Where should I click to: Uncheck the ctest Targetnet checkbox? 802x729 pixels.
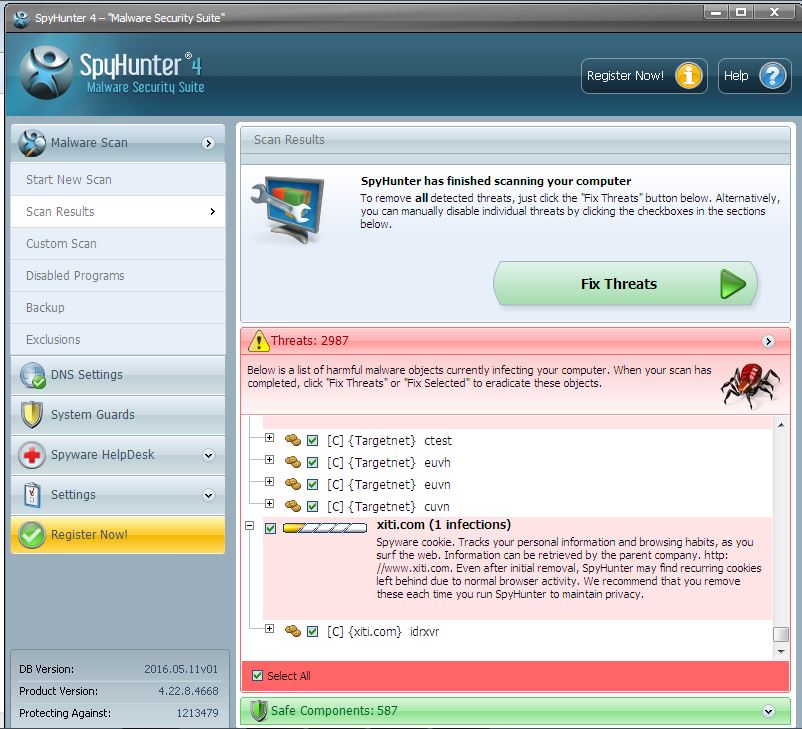(313, 440)
